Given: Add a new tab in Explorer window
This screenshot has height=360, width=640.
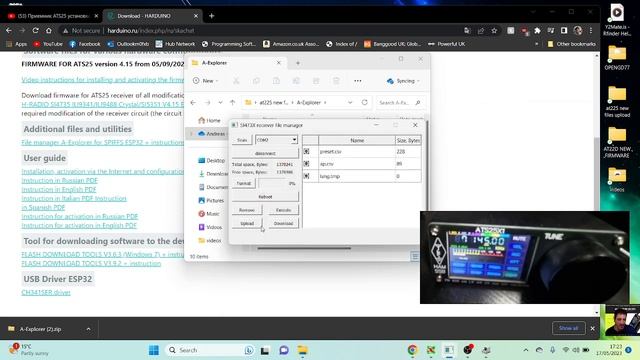Looking at the screenshot, I should pyautogui.click(x=298, y=63).
